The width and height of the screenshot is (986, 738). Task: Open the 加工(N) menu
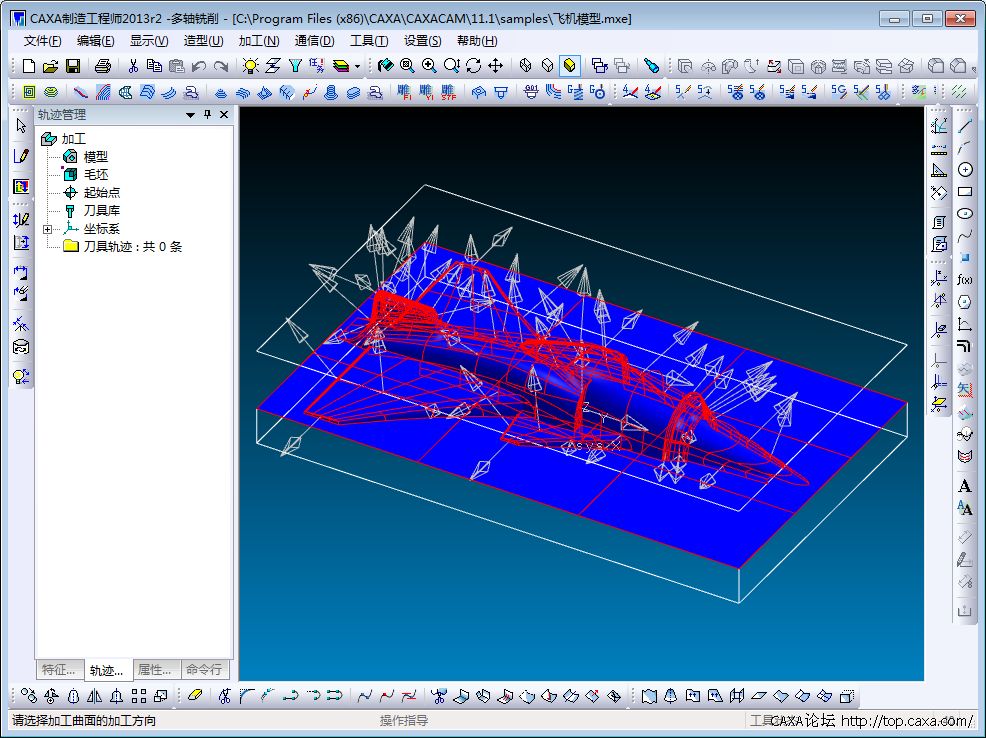(258, 41)
